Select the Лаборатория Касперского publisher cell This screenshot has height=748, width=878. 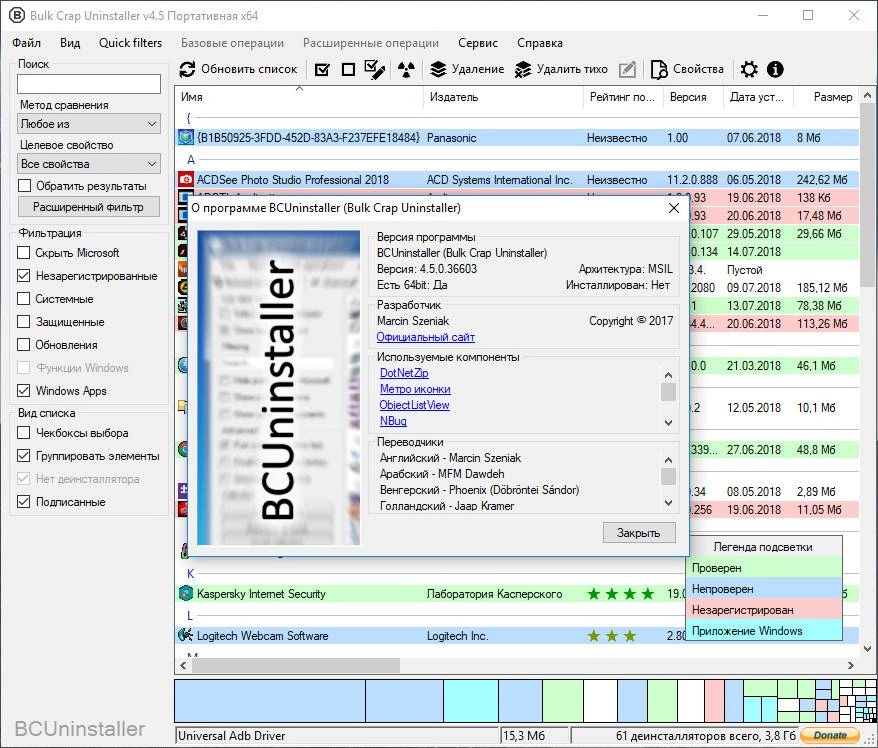coord(494,594)
